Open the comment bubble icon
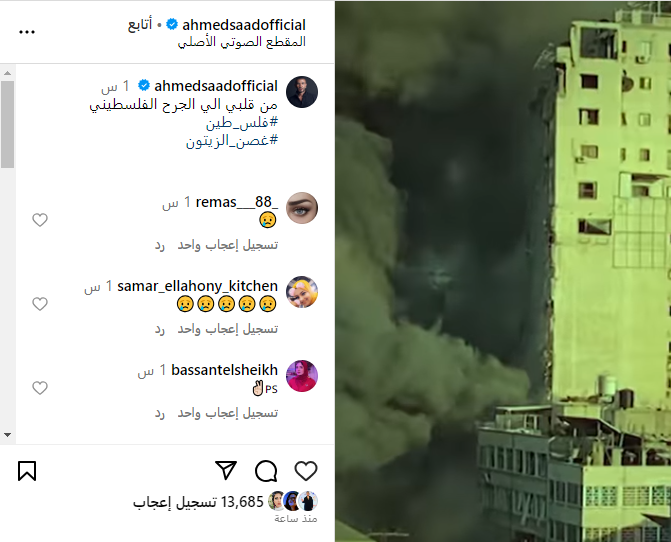 pos(266,471)
